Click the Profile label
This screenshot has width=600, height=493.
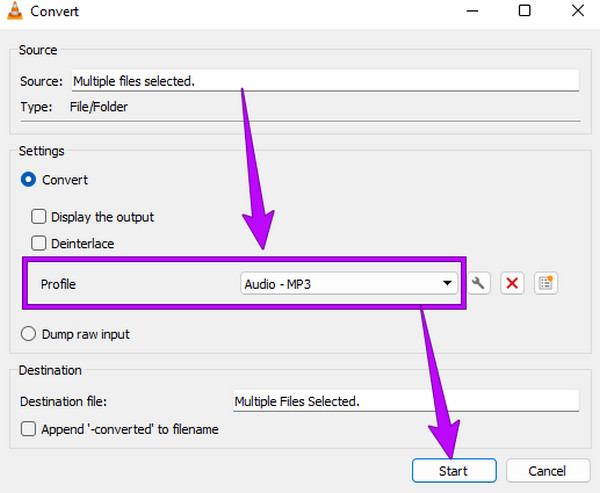pos(58,284)
